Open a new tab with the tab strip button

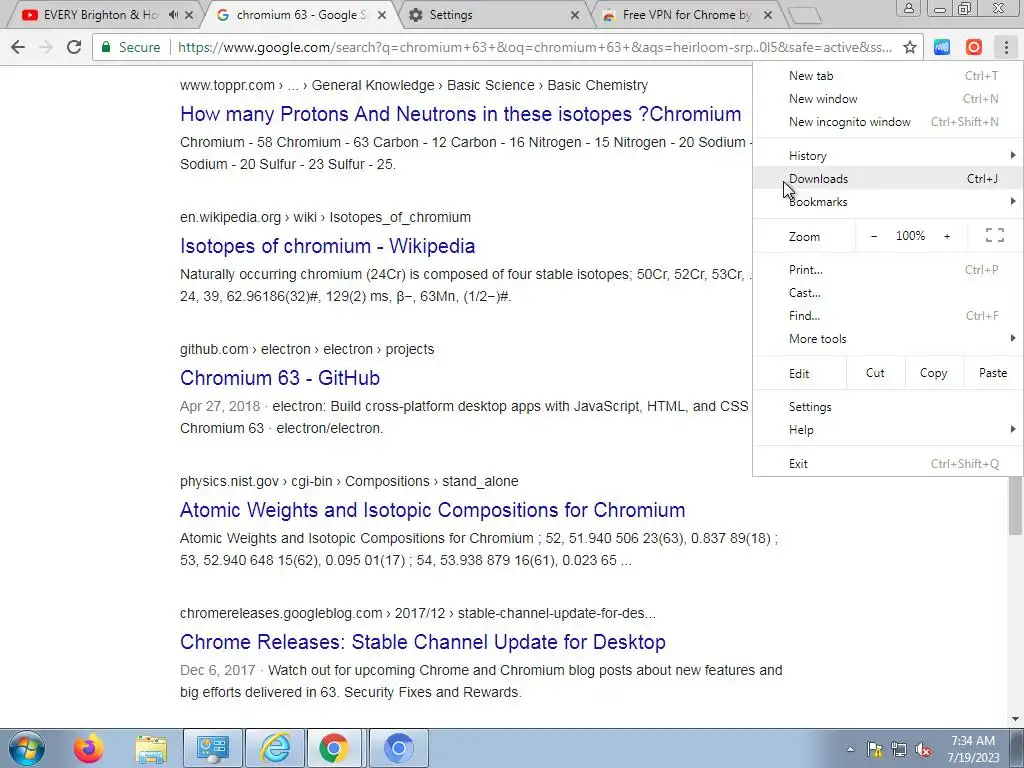(804, 16)
